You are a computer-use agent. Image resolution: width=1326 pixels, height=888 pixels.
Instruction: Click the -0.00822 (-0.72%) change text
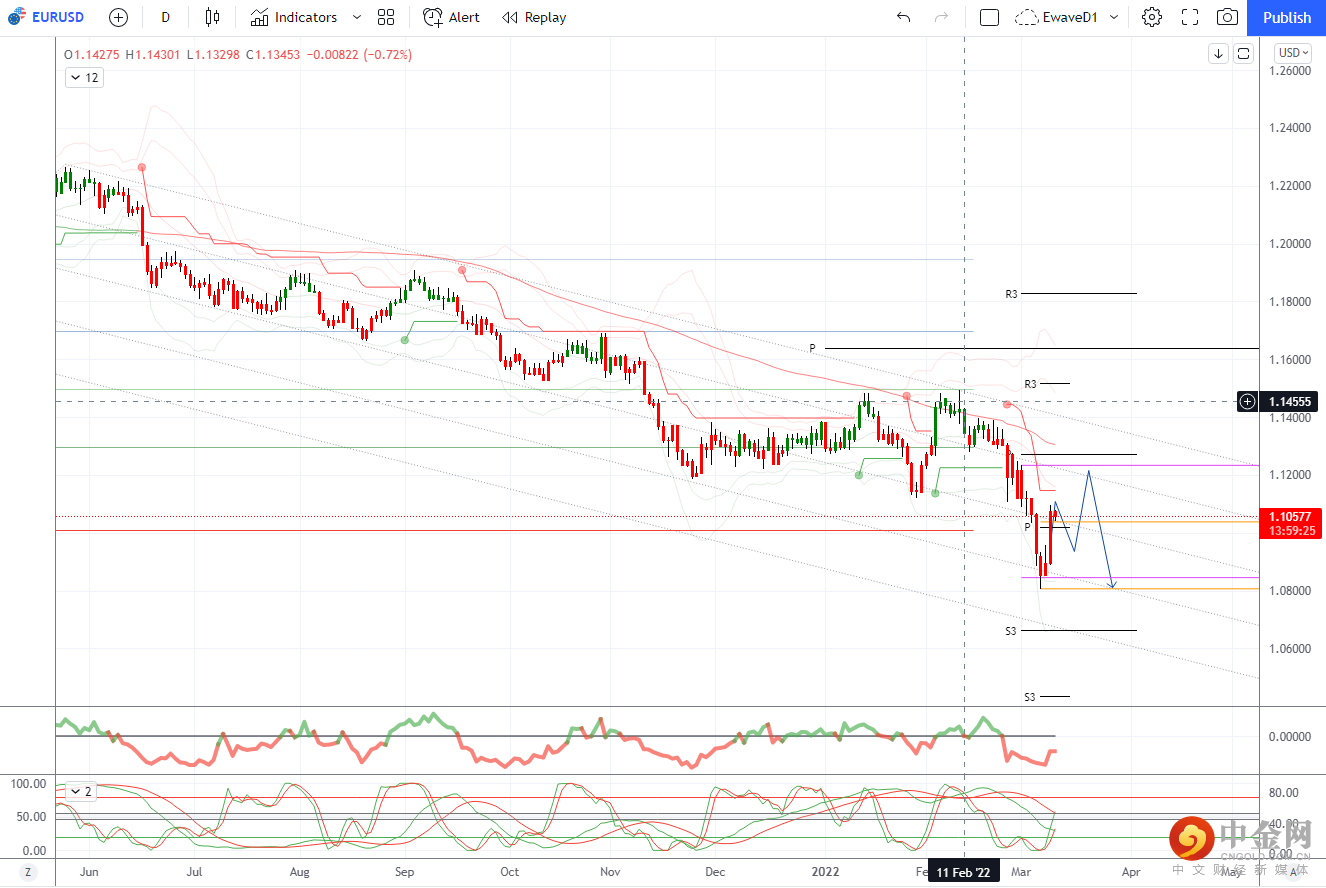358,55
